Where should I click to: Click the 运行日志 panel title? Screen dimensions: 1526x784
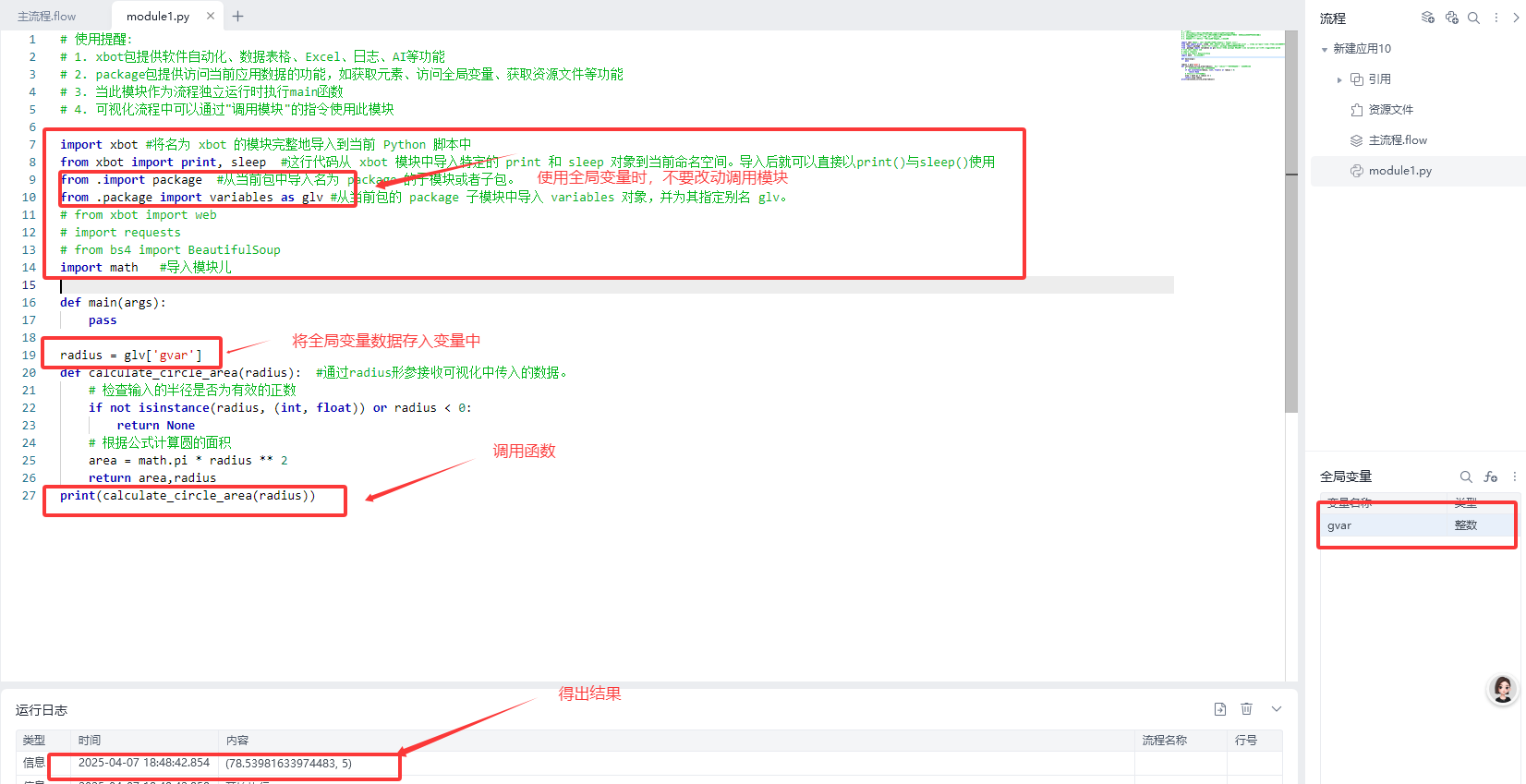tap(42, 710)
